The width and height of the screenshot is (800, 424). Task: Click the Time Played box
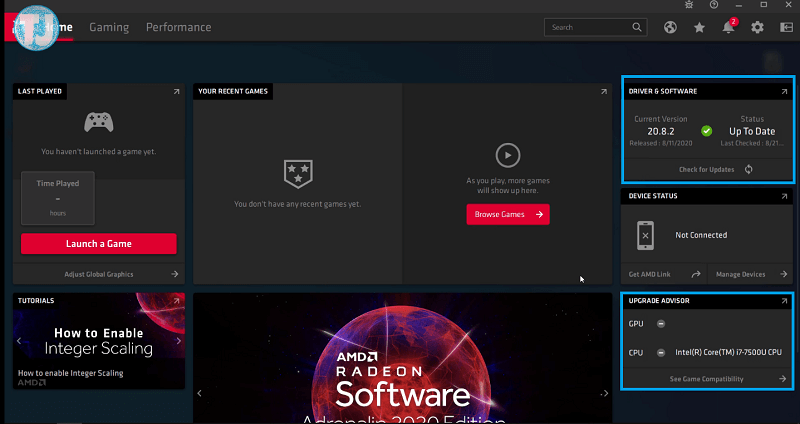click(58, 198)
